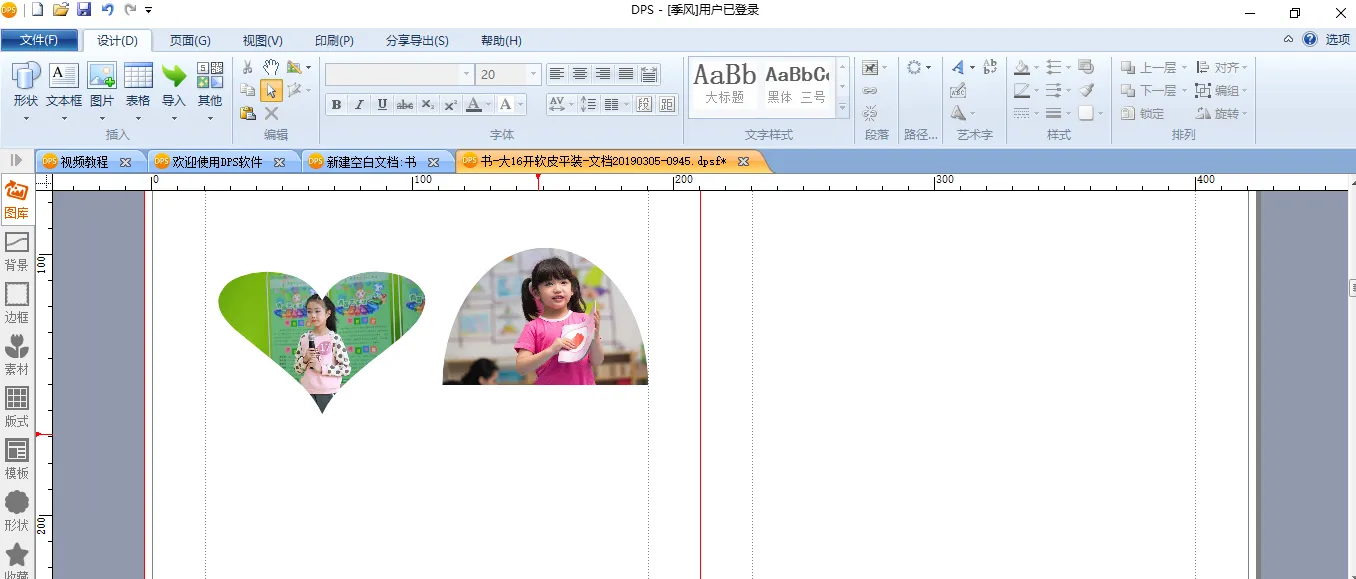1356x579 pixels.
Task: Open the 模板 template panel
Action: 16,459
